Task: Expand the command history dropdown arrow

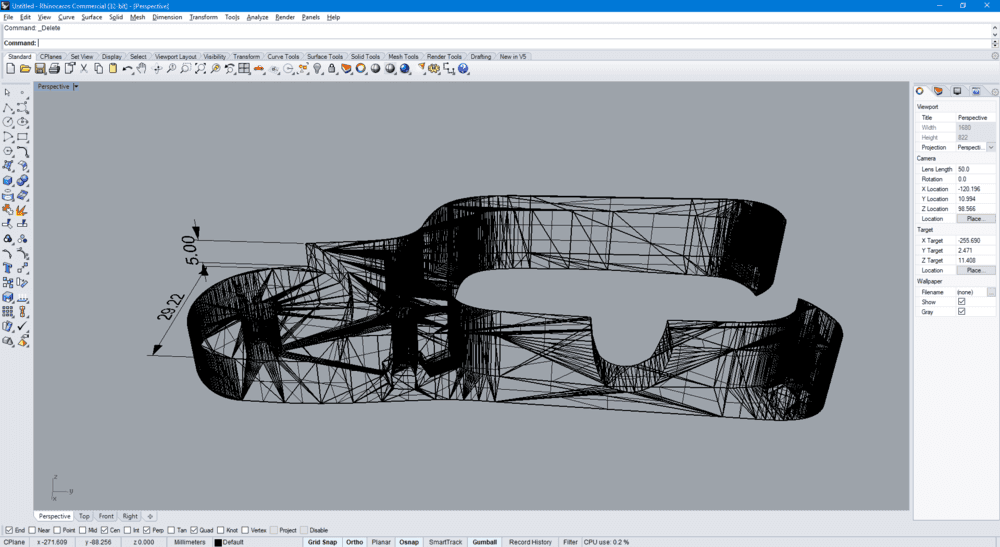Action: tap(994, 43)
